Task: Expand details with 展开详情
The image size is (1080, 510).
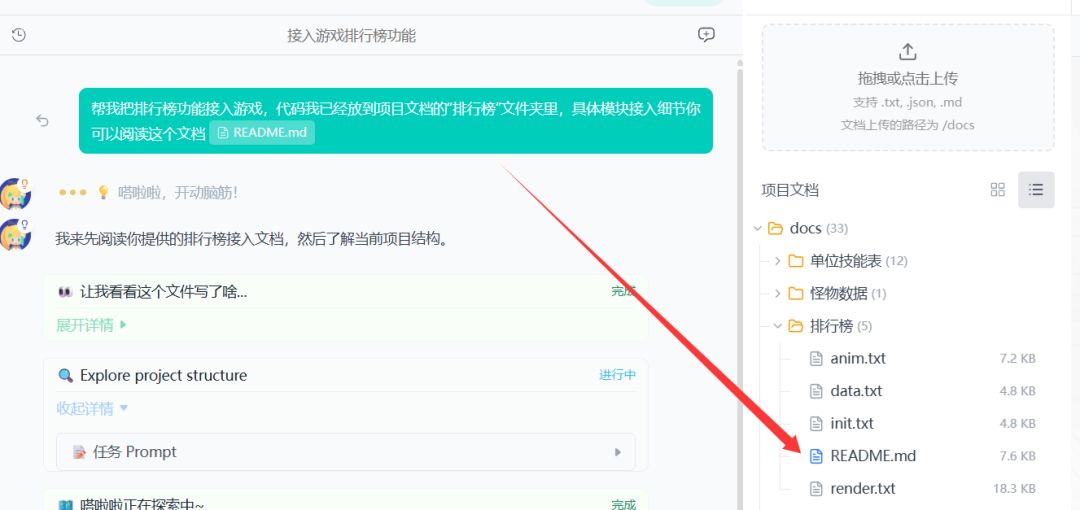Action: (x=92, y=325)
